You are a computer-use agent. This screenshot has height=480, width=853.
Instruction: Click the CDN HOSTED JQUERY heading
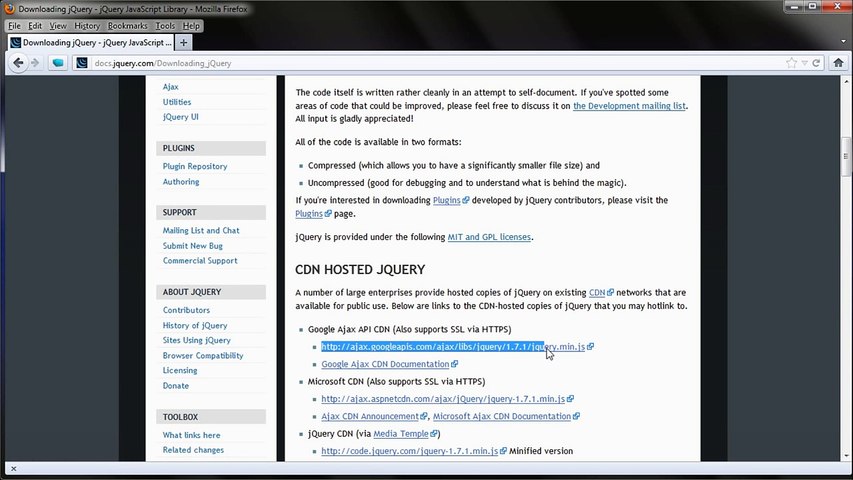pyautogui.click(x=360, y=269)
